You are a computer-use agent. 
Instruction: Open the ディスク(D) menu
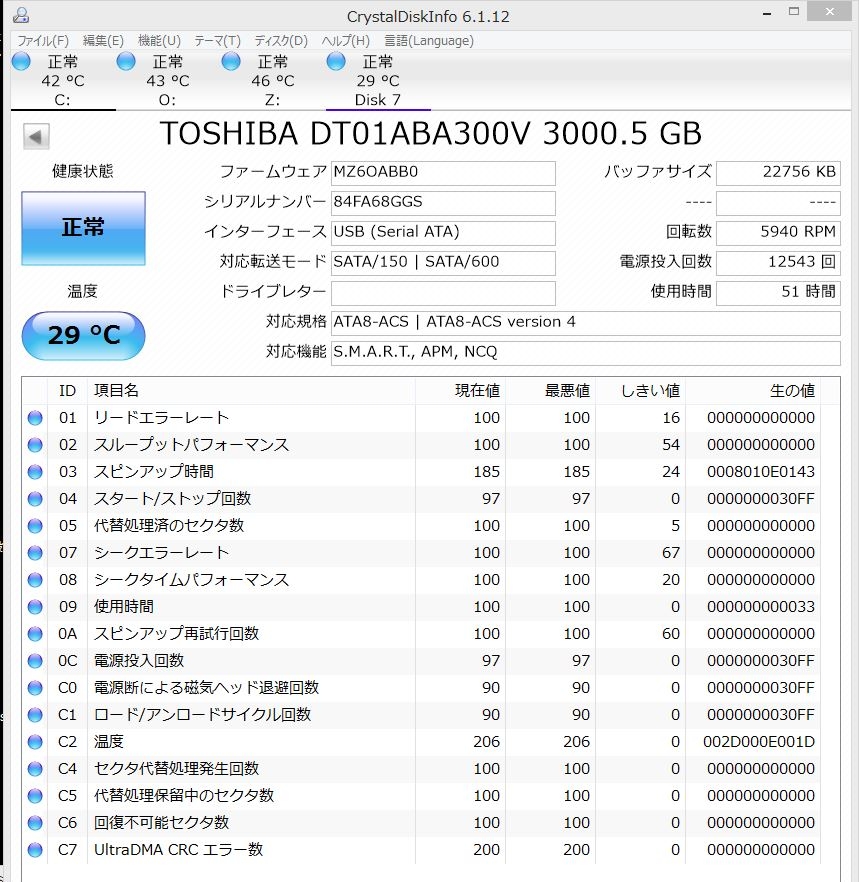click(281, 40)
